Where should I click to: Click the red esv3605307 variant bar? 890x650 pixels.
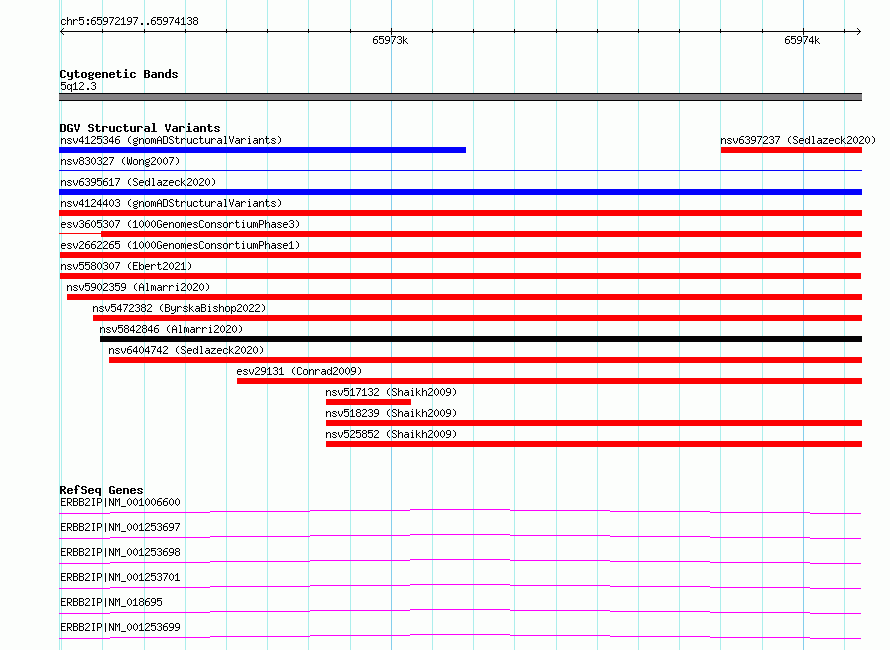[x=481, y=234]
